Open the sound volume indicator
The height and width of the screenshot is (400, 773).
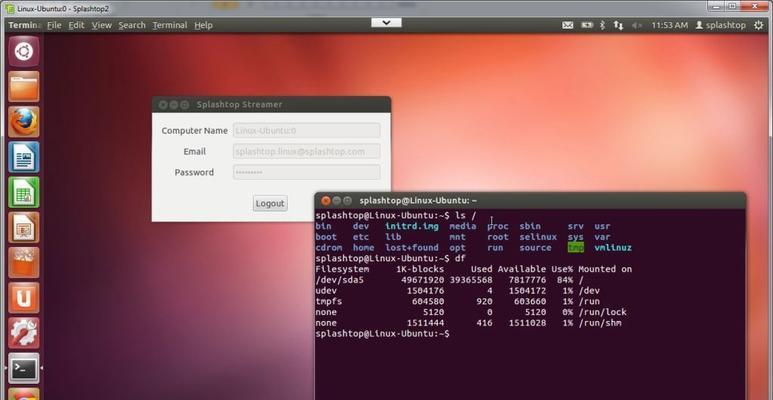pyautogui.click(x=637, y=25)
